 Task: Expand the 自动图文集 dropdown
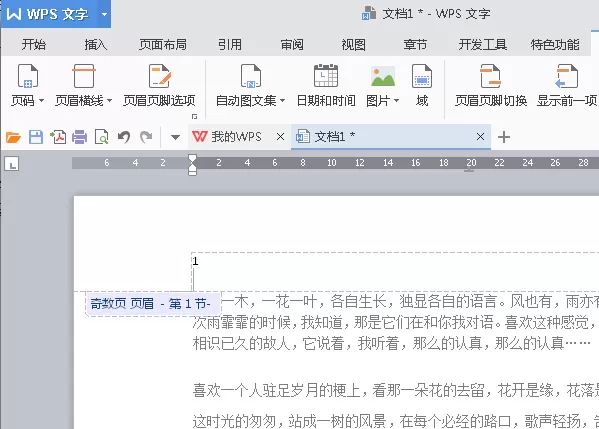283,101
